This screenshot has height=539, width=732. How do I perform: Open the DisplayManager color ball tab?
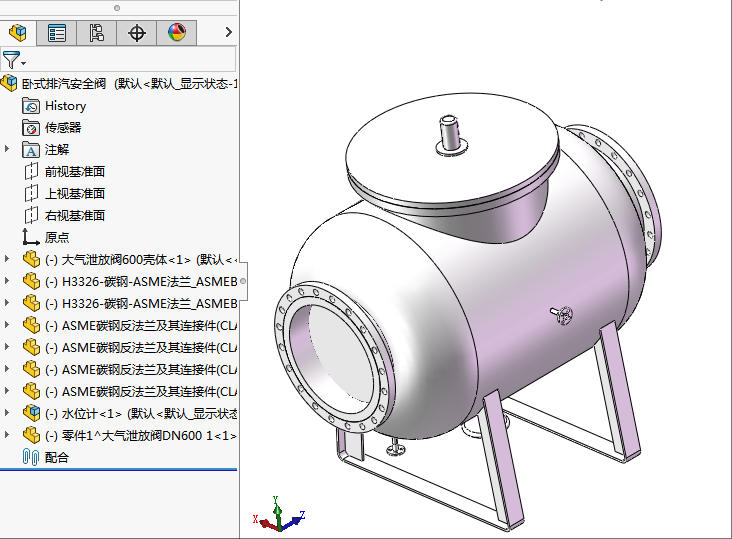coord(177,33)
